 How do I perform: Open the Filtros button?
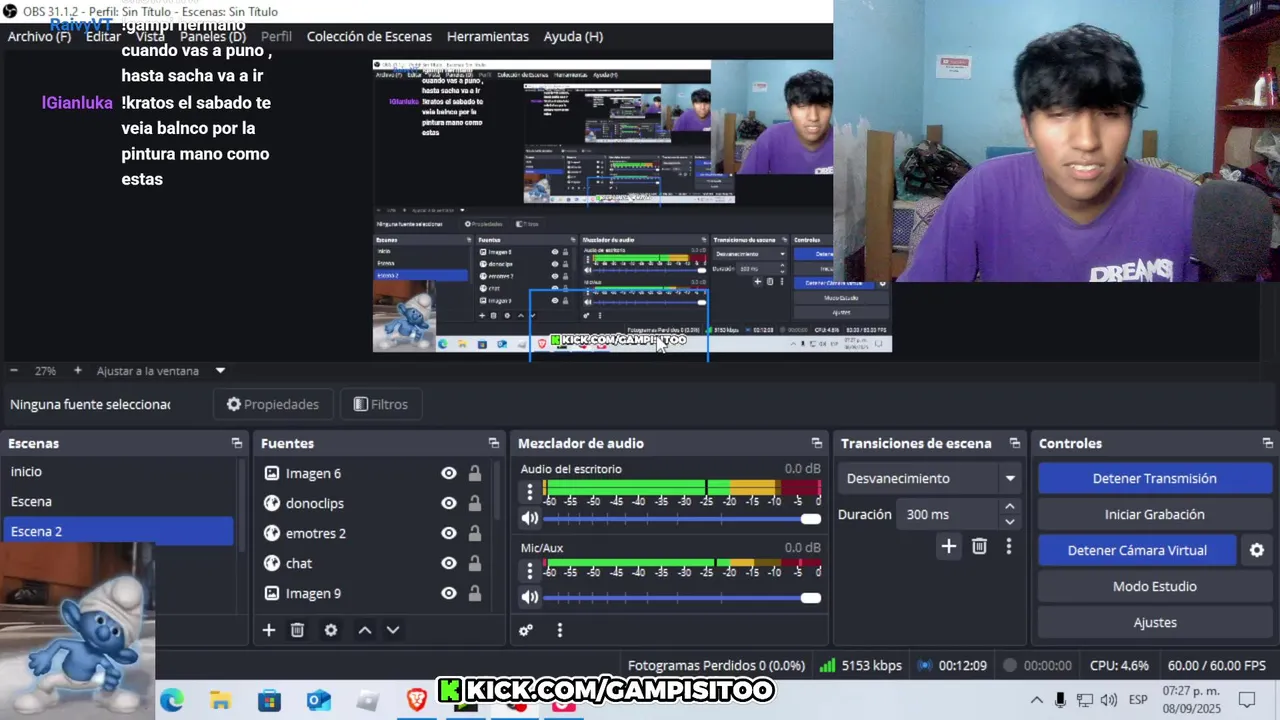click(381, 404)
